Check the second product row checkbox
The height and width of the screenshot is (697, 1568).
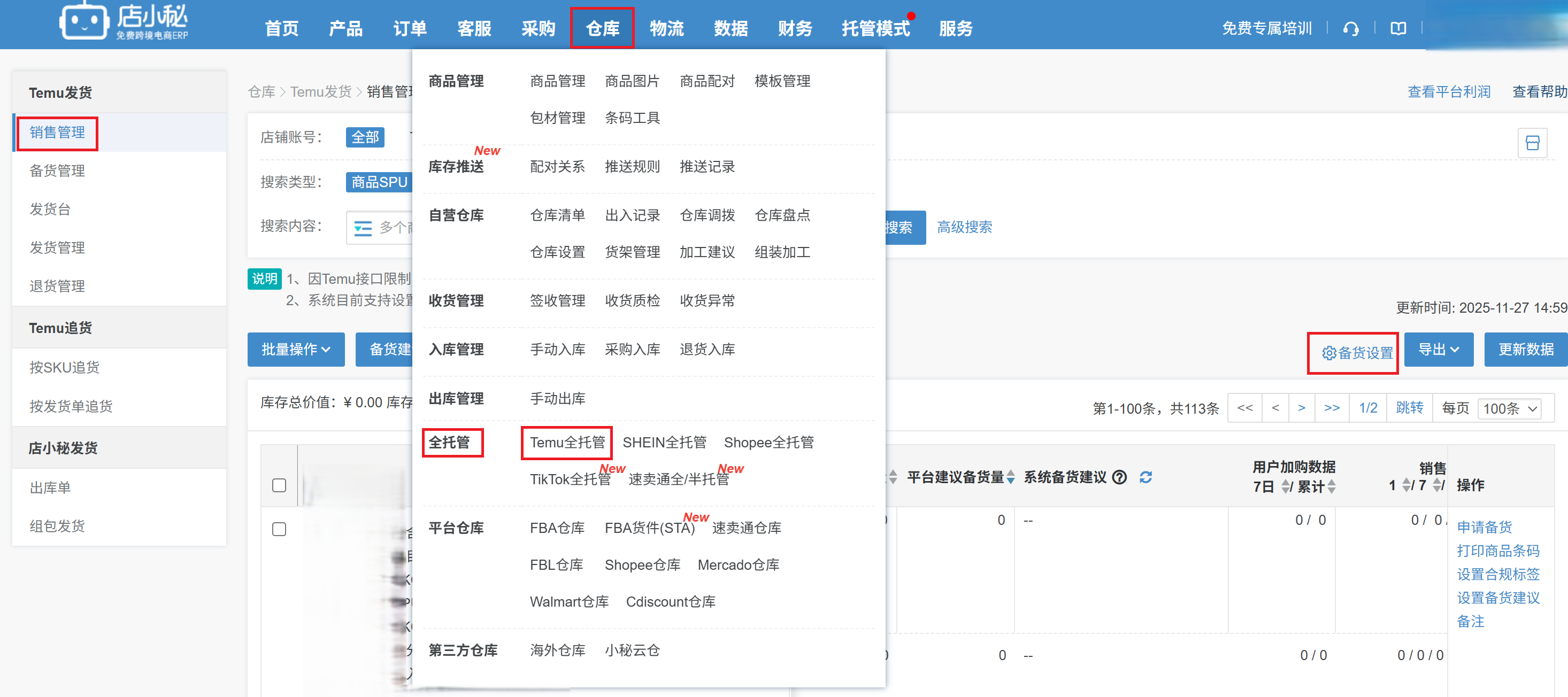point(279,656)
